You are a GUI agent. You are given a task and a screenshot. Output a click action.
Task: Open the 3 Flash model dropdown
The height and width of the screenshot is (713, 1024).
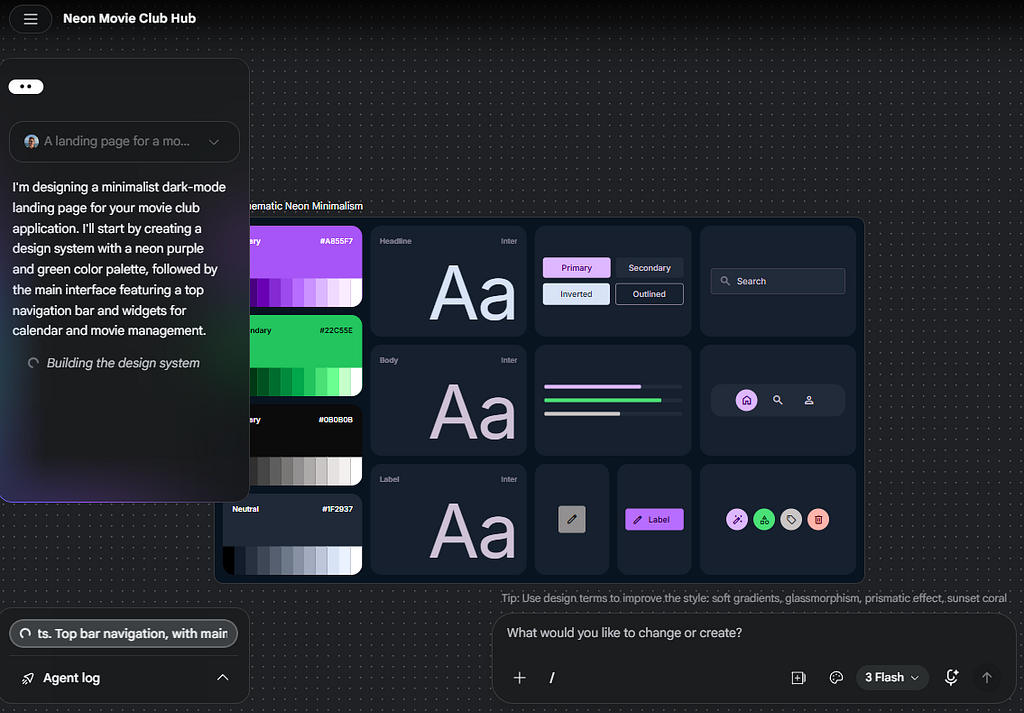[892, 678]
